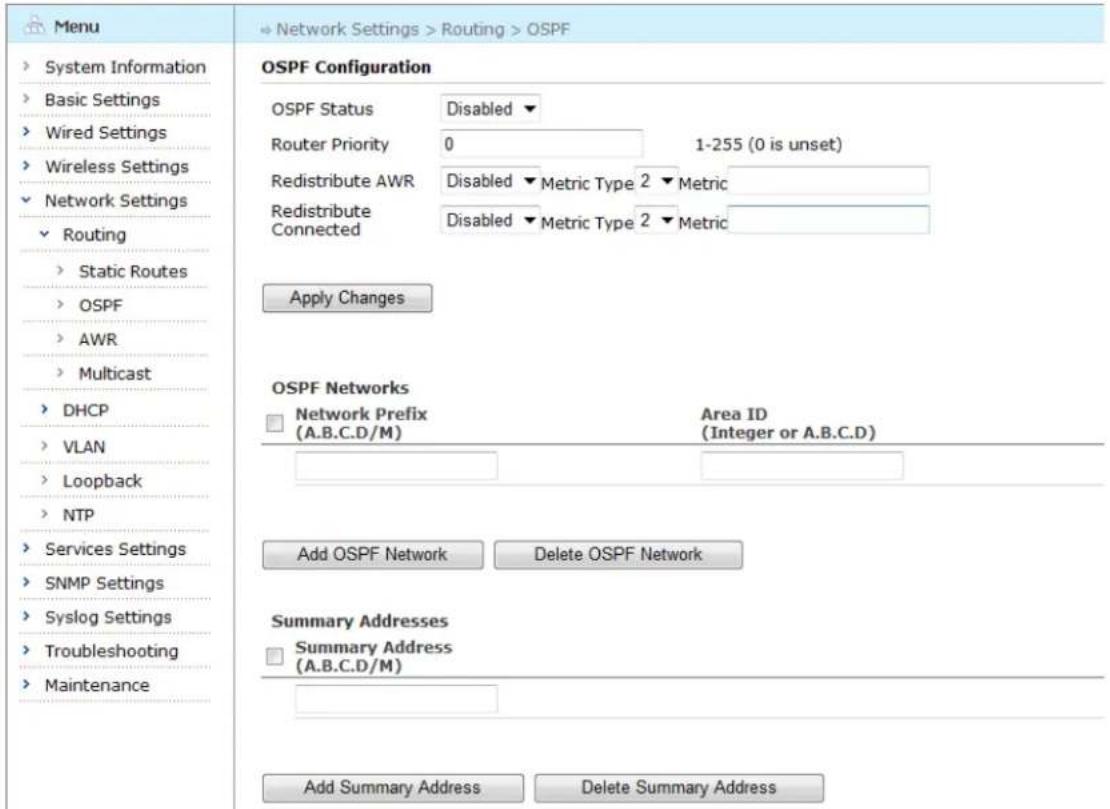Image resolution: width=1110 pixels, height=809 pixels.
Task: Click the Menu header icon
Action: [x=34, y=25]
